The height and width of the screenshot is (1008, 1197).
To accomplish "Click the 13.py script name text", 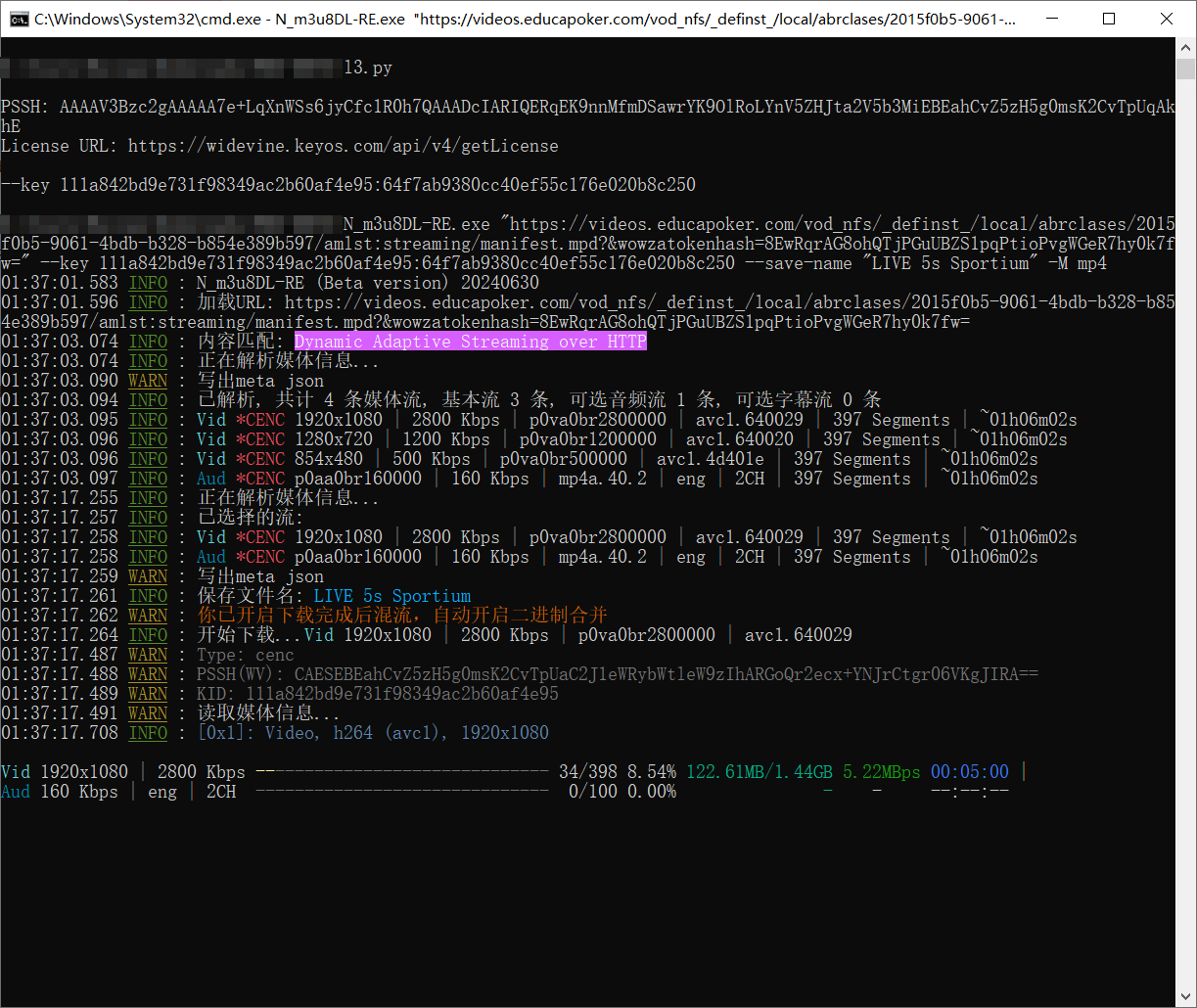I will [368, 68].
